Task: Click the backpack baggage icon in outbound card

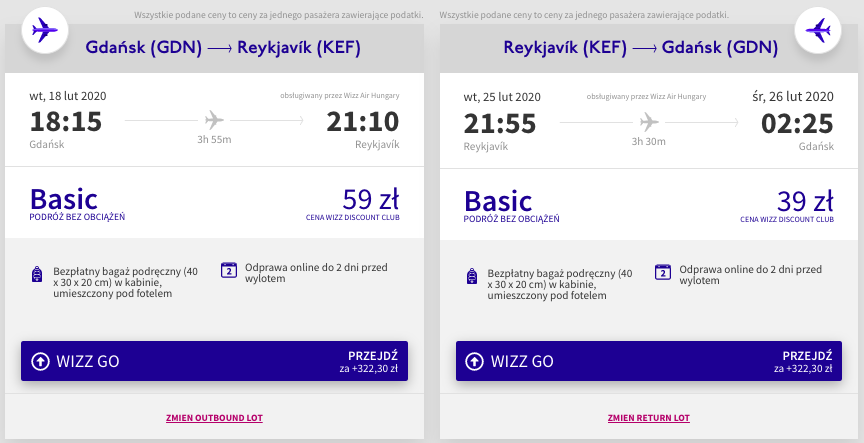Action: [x=37, y=274]
